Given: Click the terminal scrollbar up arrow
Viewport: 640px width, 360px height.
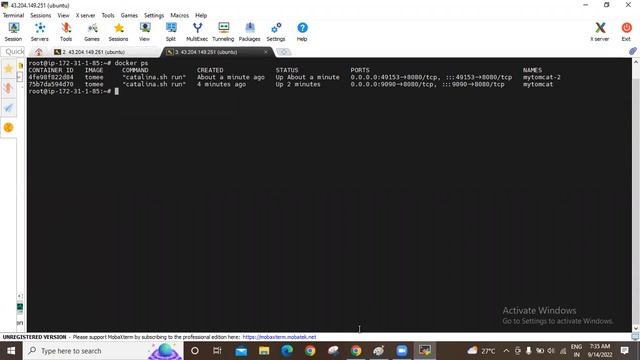Looking at the screenshot, I should tap(636, 62).
